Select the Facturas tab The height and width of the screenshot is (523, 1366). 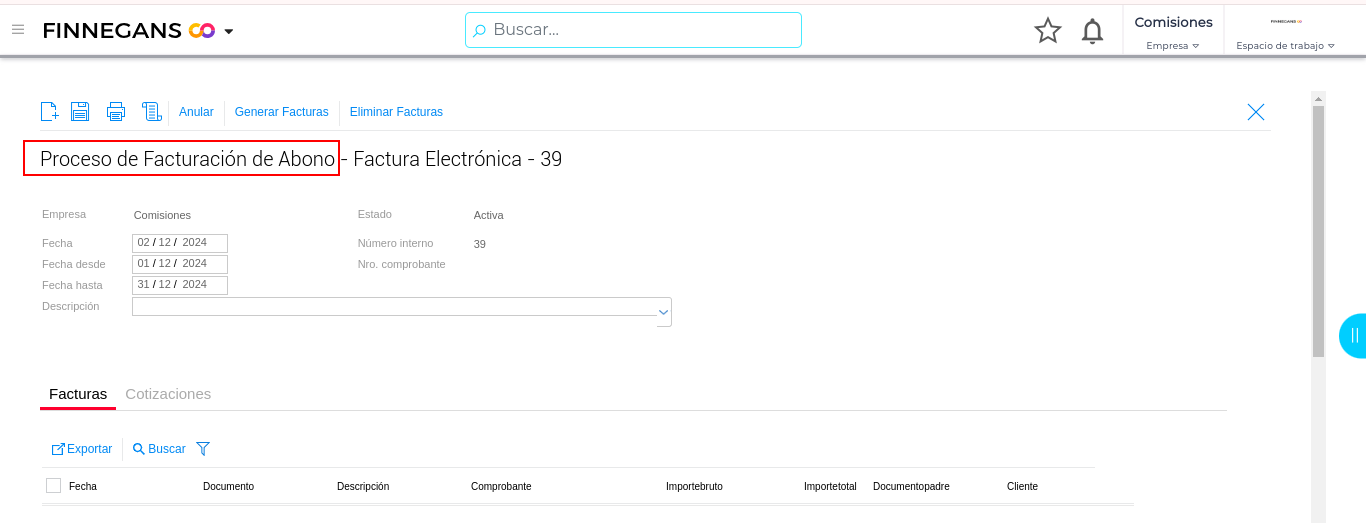[78, 394]
